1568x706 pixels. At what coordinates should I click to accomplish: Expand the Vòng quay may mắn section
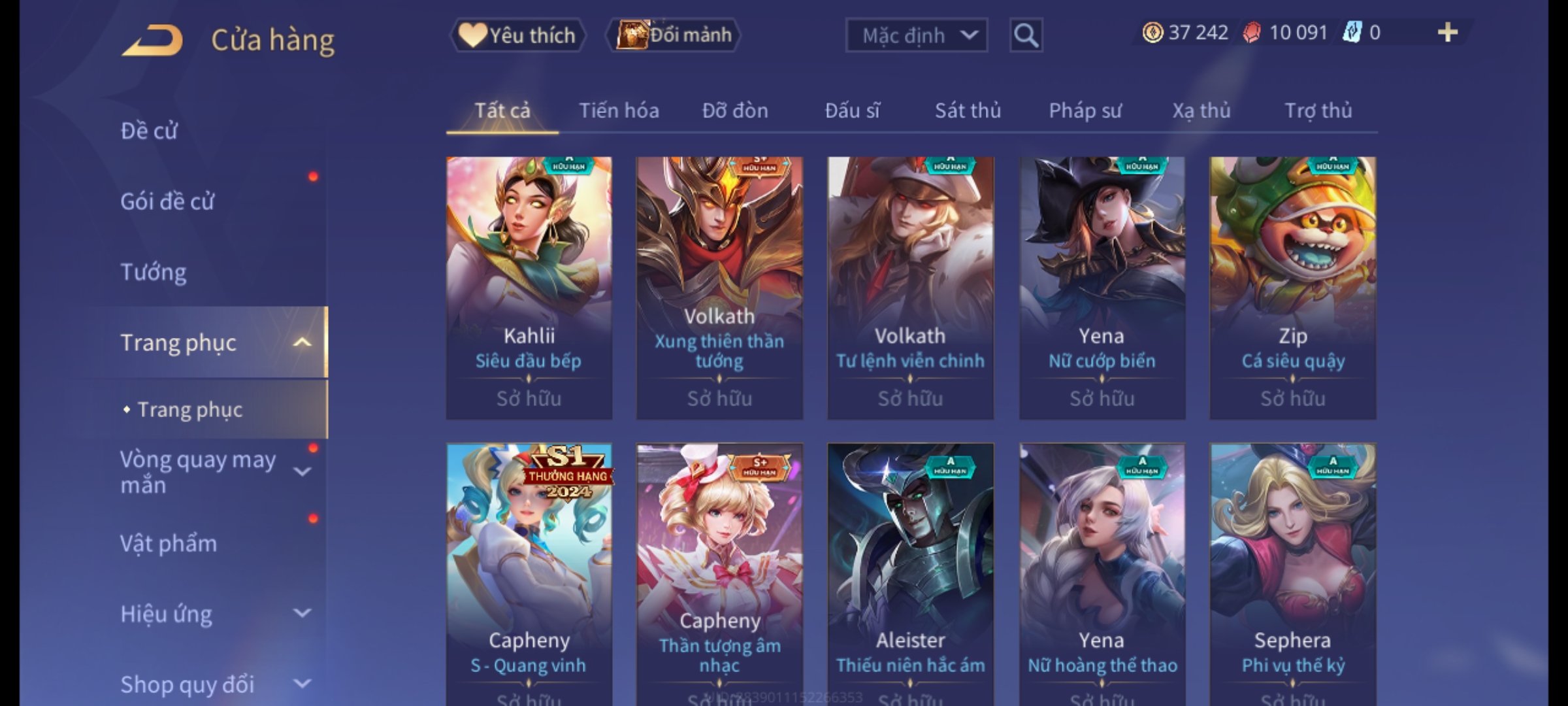[x=302, y=471]
